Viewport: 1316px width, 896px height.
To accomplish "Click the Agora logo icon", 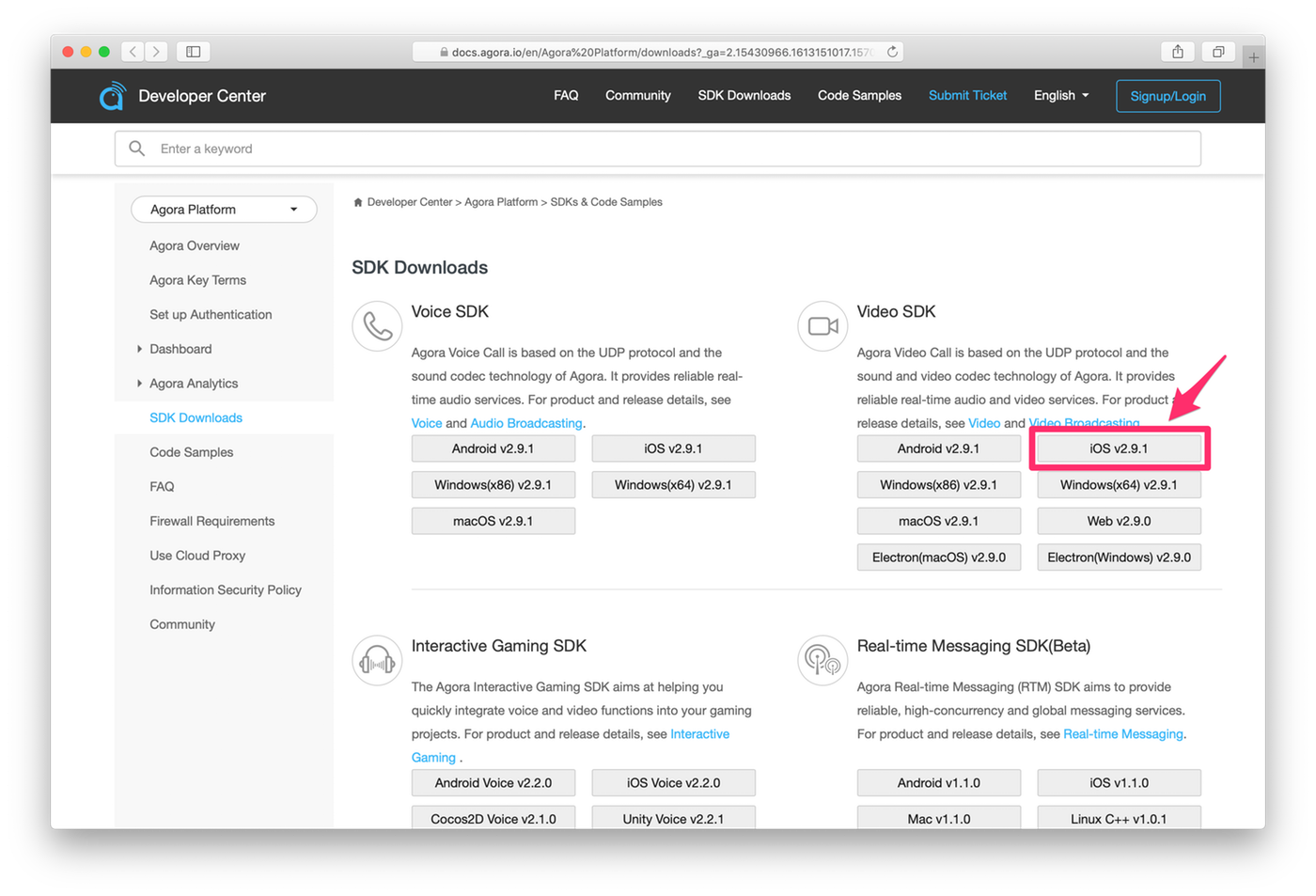I will (113, 96).
